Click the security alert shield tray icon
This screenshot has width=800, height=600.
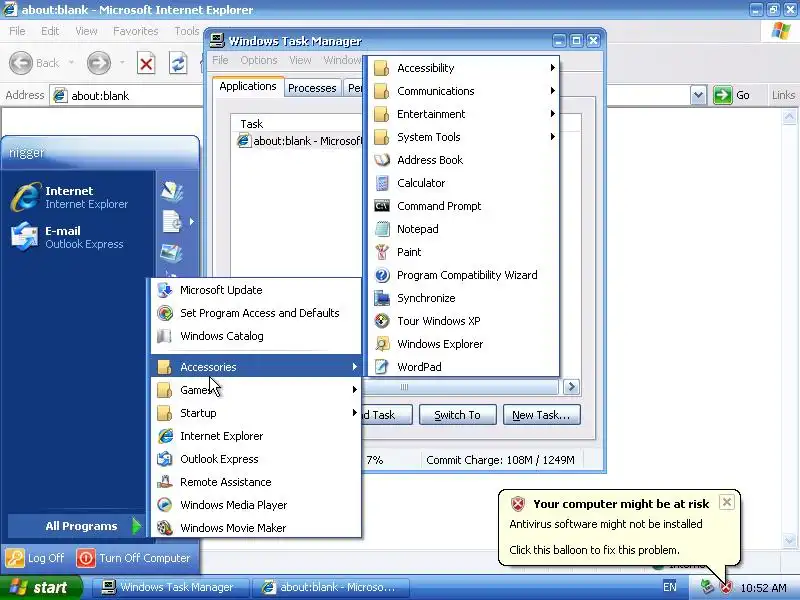(x=726, y=587)
